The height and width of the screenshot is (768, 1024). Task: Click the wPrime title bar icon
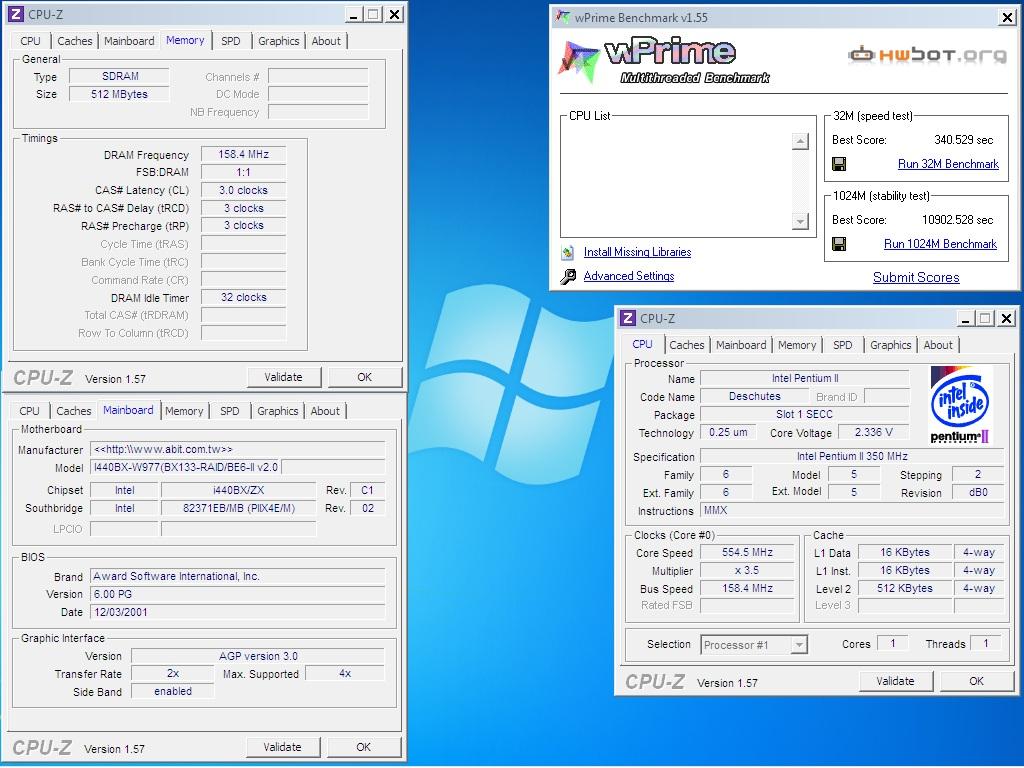pyautogui.click(x=562, y=17)
